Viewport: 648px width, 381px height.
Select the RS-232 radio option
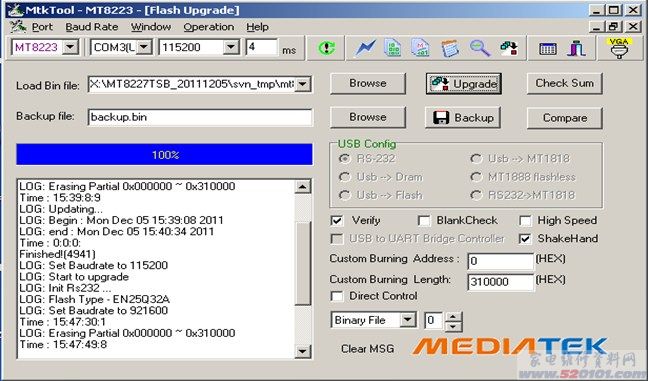[344, 158]
